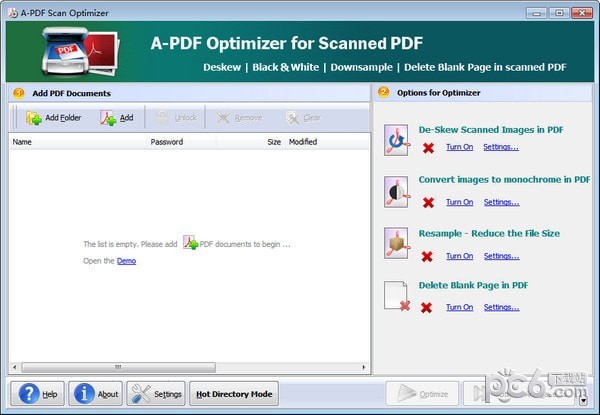Turn On Delete Blank Page in PDF

pyautogui.click(x=460, y=307)
